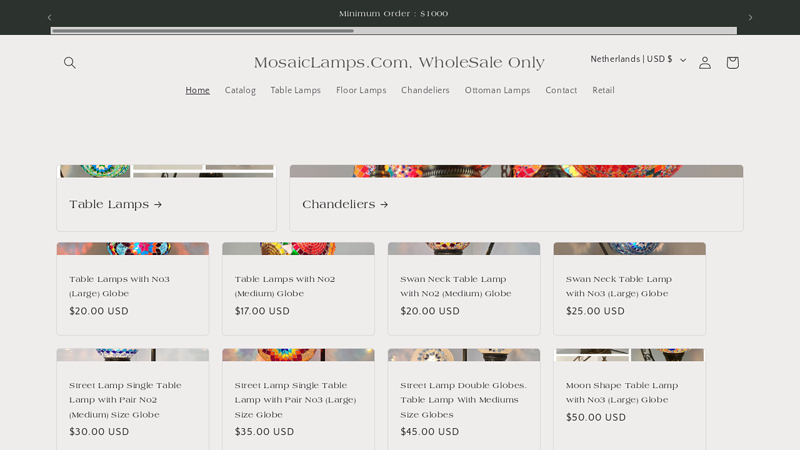Screen dimensions: 800x450
Task: Click the Table Lamps with No3 Globe image
Action: (133, 248)
